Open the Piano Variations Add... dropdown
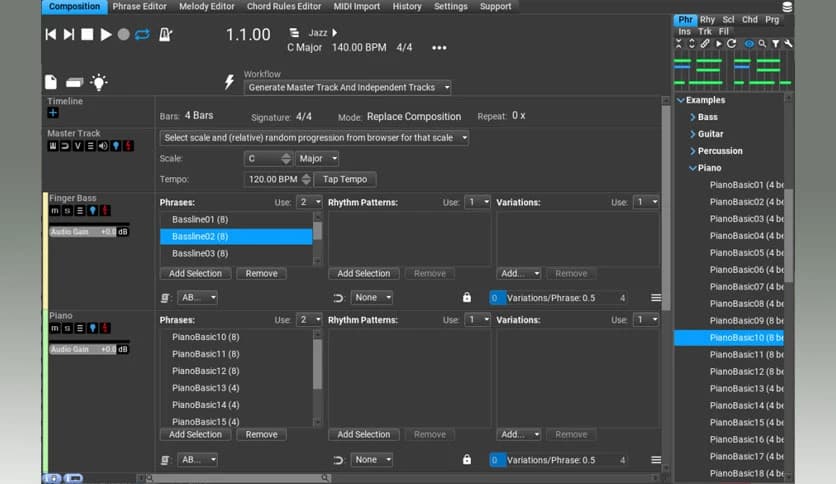Viewport: 836px width, 484px height. 519,434
